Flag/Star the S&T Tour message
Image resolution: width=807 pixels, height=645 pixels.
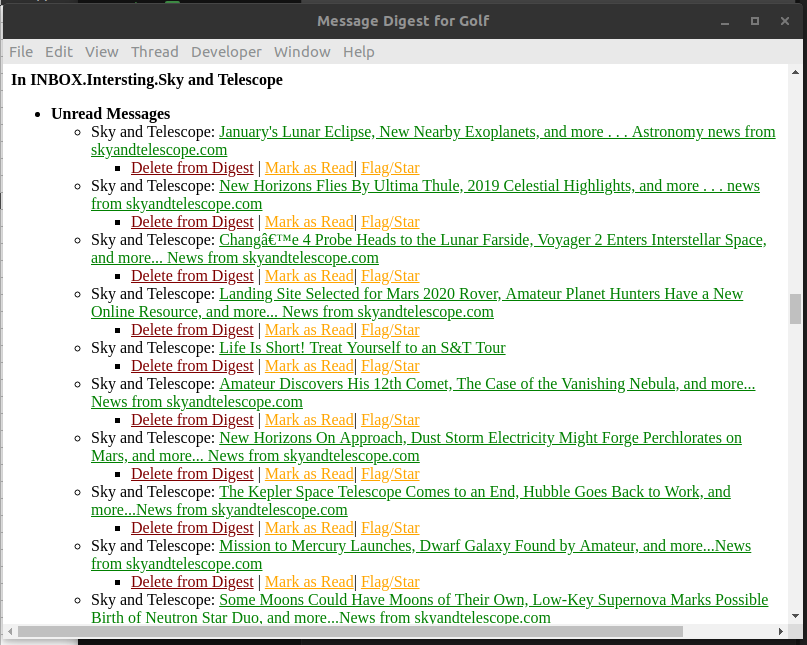[x=390, y=366]
